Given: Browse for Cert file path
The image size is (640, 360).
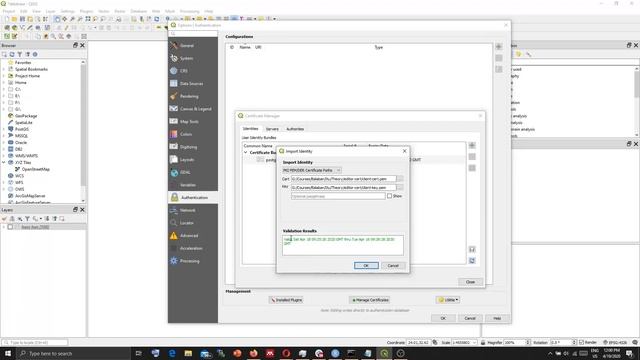Looking at the screenshot, I should pyautogui.click(x=400, y=179).
